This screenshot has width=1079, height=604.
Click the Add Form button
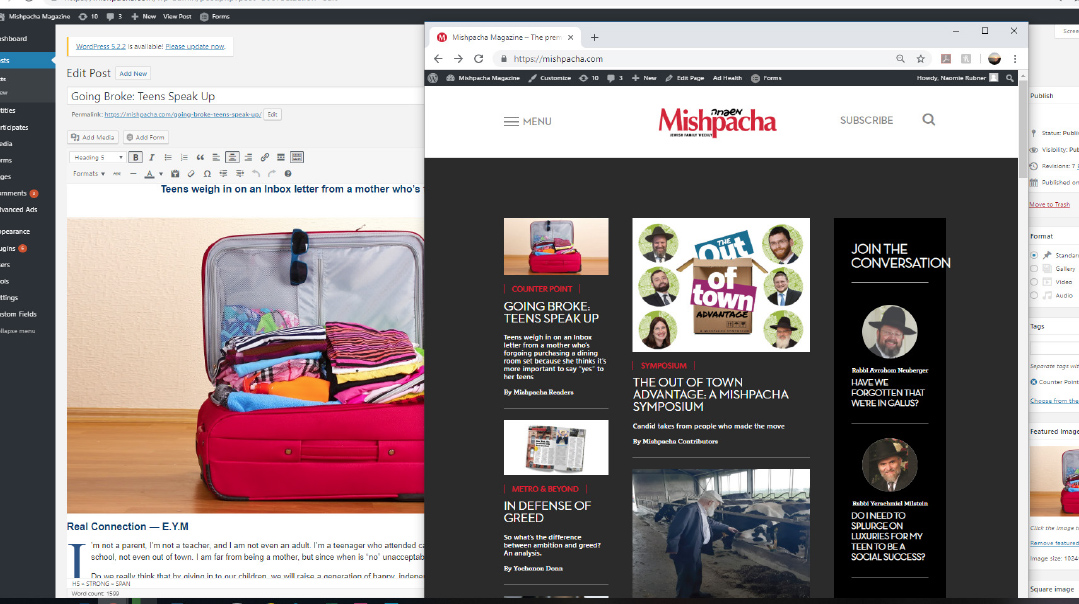pos(146,138)
